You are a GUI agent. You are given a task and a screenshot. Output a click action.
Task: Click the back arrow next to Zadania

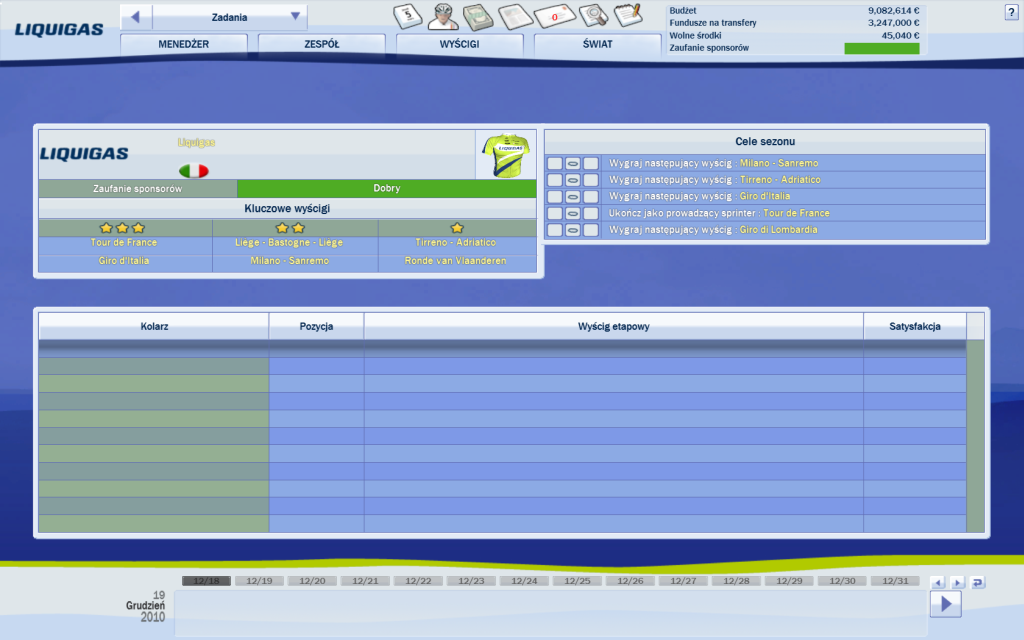click(x=136, y=17)
